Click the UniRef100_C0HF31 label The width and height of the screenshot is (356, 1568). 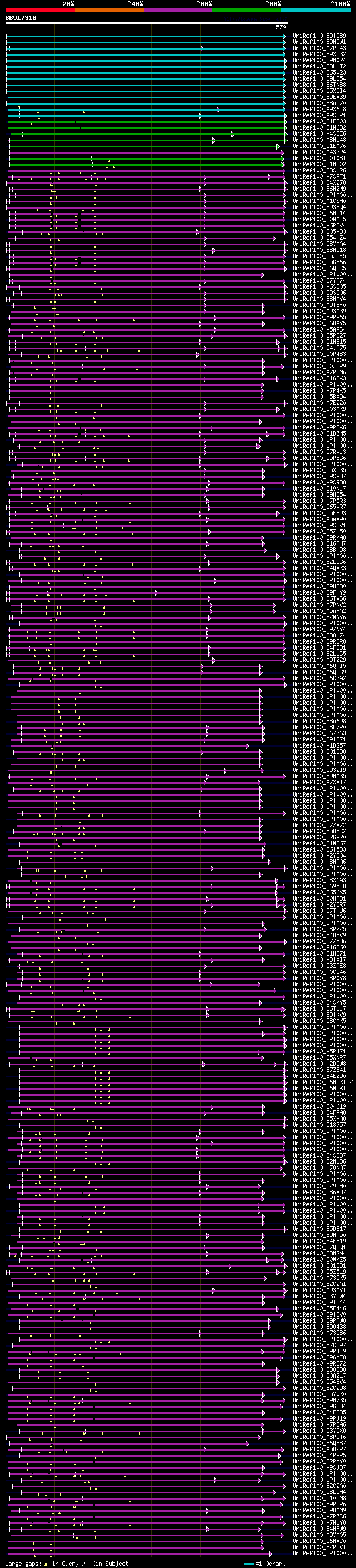pos(319,898)
